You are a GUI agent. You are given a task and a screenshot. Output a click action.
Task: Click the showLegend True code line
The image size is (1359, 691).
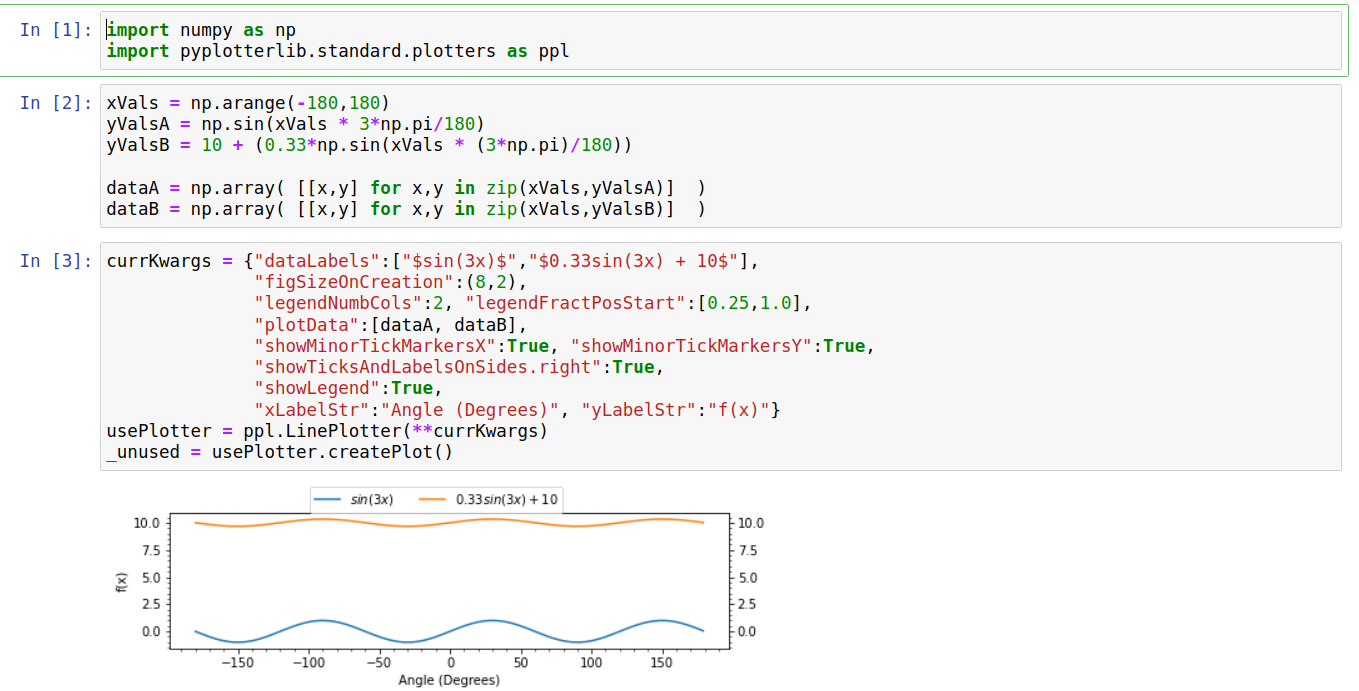tap(348, 388)
